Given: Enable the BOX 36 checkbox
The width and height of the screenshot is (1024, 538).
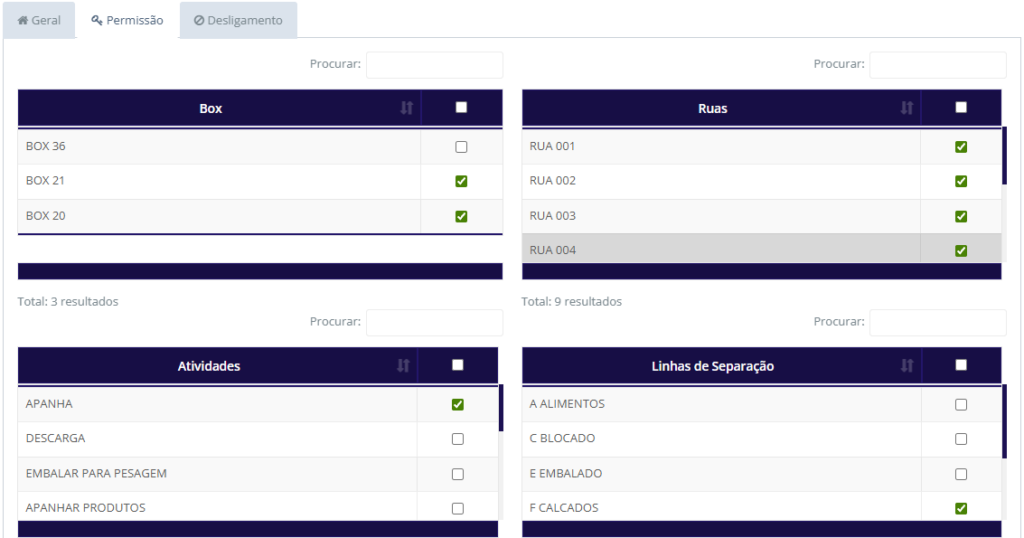Looking at the screenshot, I should tap(461, 147).
